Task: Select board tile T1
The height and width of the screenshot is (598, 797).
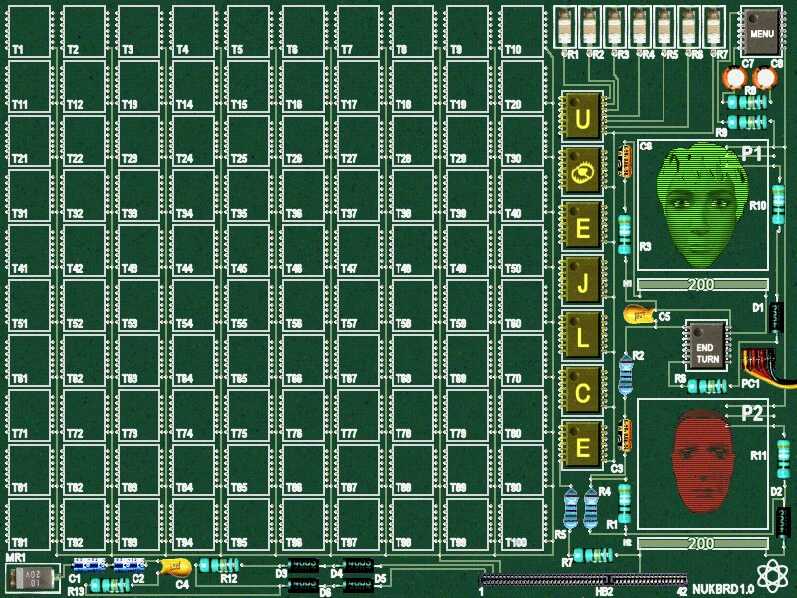Action: click(30, 31)
